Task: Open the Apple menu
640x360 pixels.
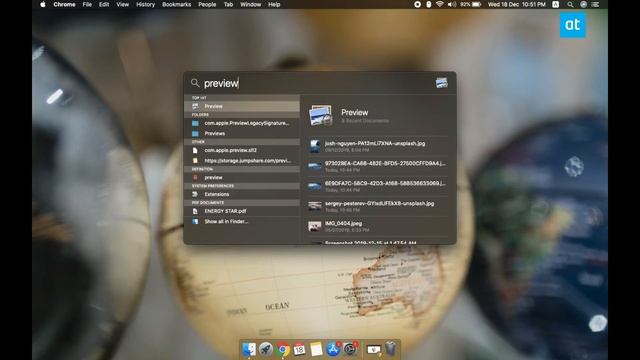Action: (x=43, y=4)
